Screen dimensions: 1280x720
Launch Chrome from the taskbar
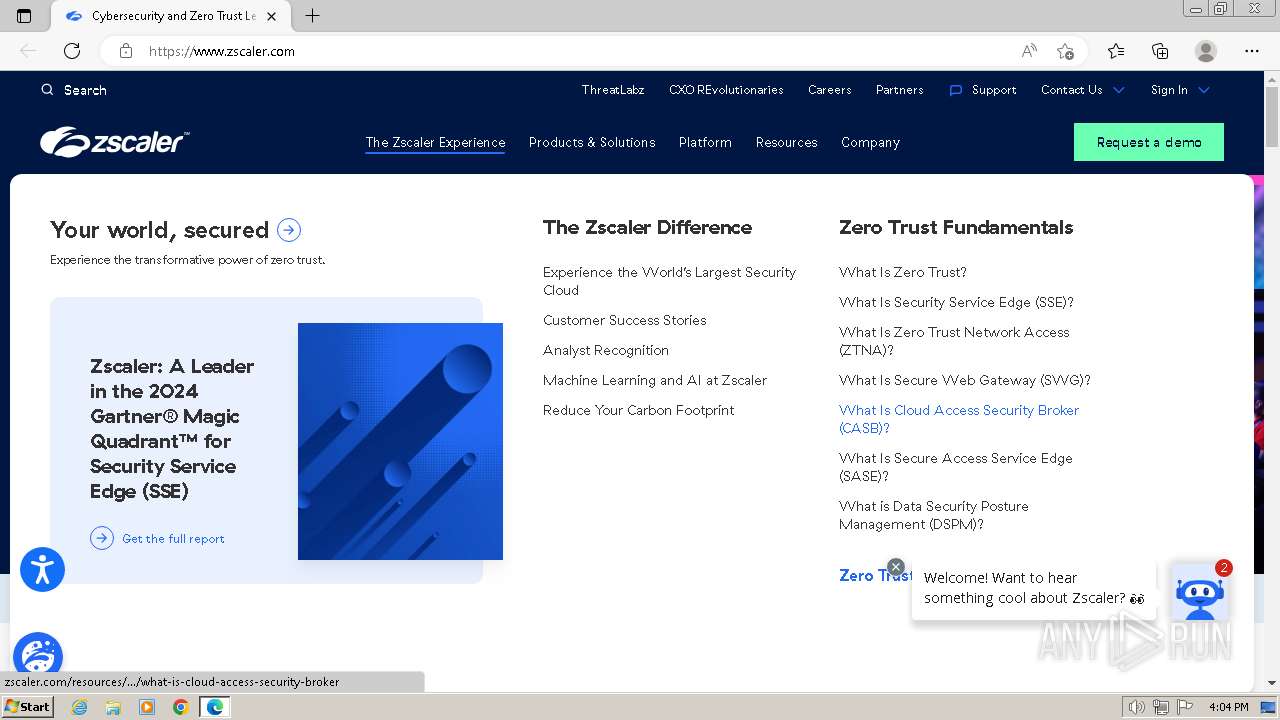180,707
